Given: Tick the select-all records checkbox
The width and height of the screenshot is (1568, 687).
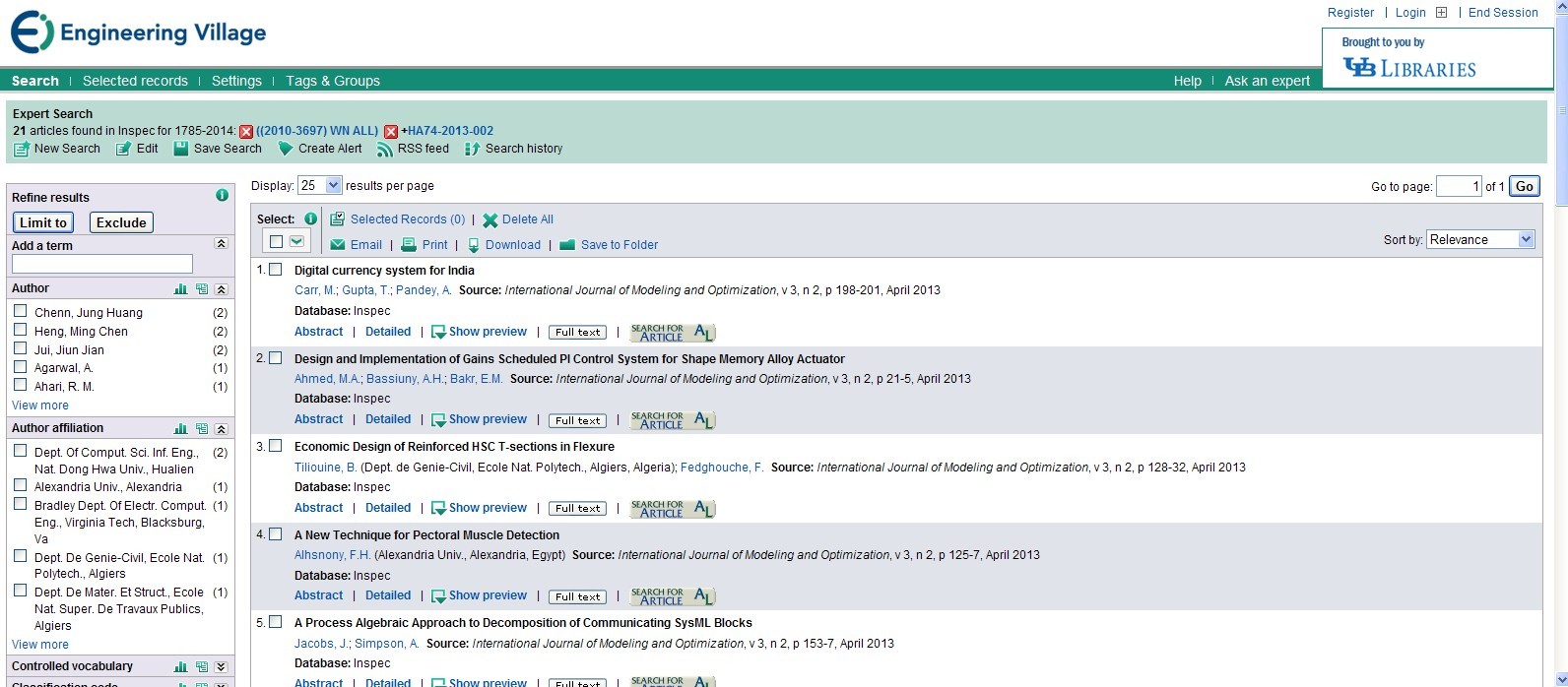Looking at the screenshot, I should pos(277,241).
